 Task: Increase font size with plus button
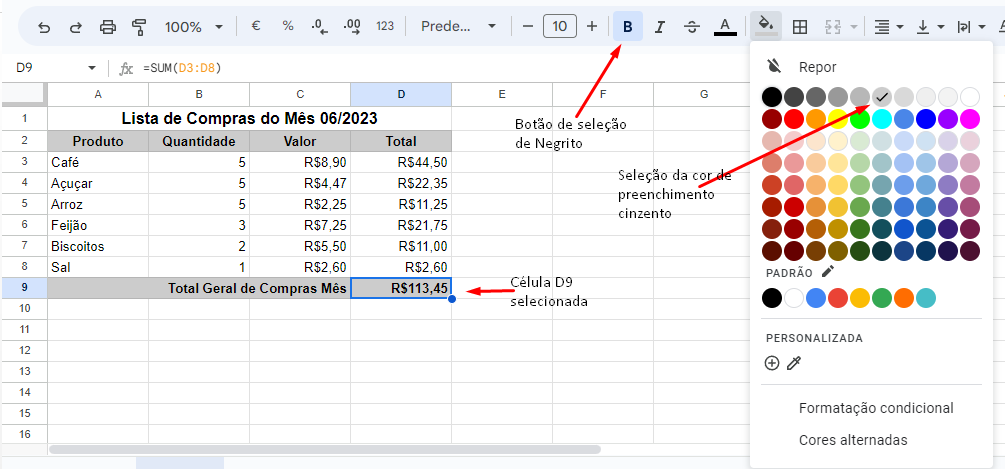pyautogui.click(x=592, y=26)
